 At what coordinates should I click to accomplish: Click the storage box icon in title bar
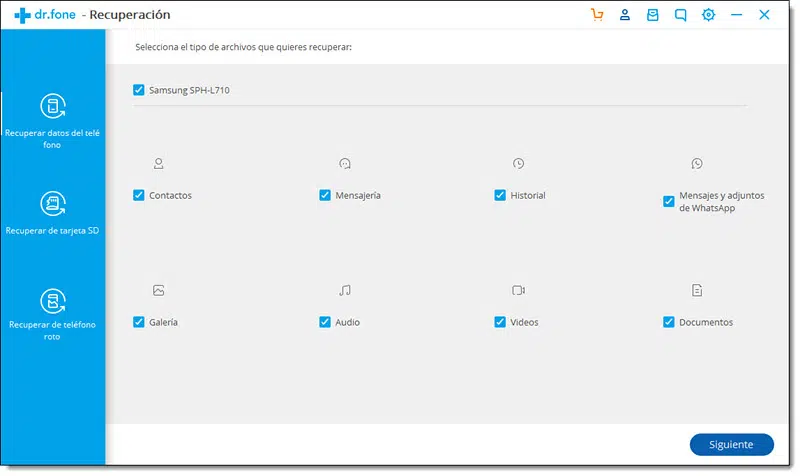click(x=653, y=15)
